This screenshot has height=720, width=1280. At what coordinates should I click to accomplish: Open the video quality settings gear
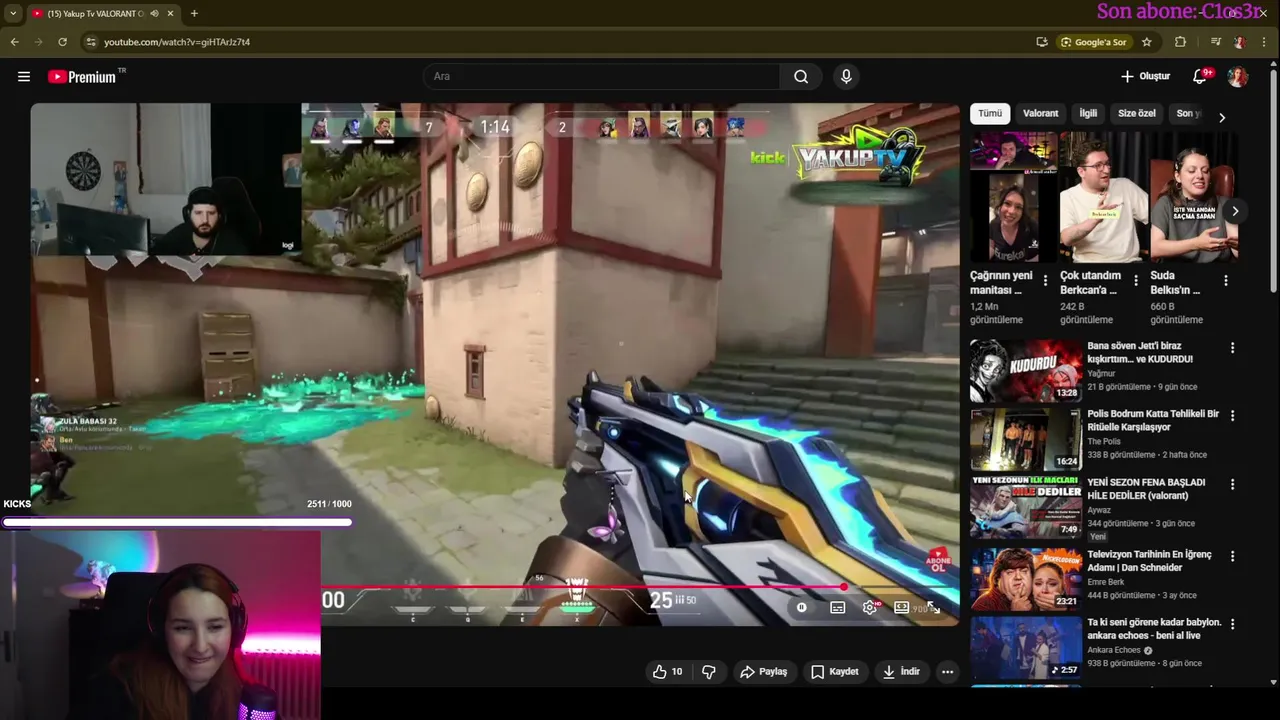[x=870, y=607]
